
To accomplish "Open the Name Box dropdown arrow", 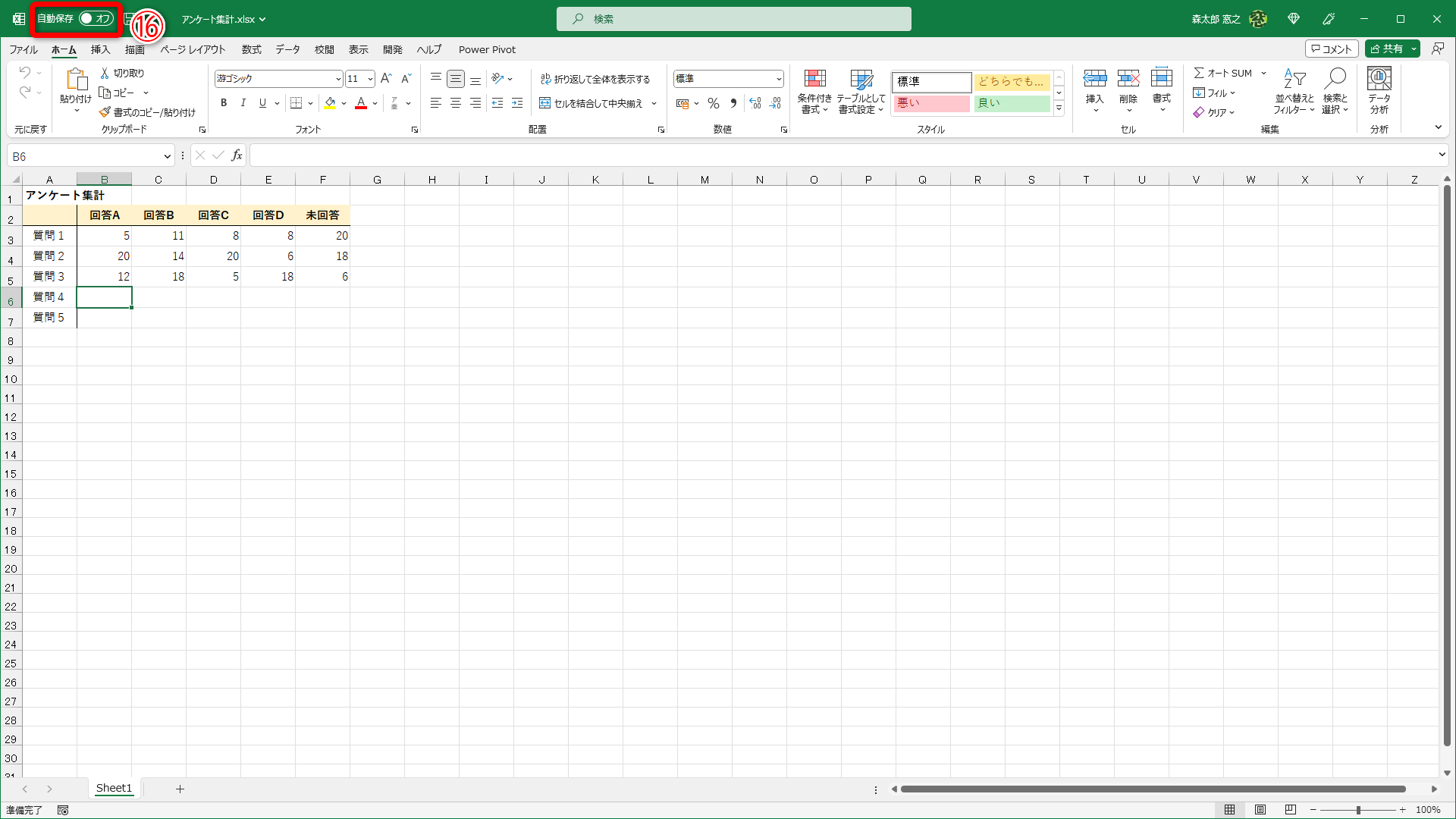I will tap(167, 156).
